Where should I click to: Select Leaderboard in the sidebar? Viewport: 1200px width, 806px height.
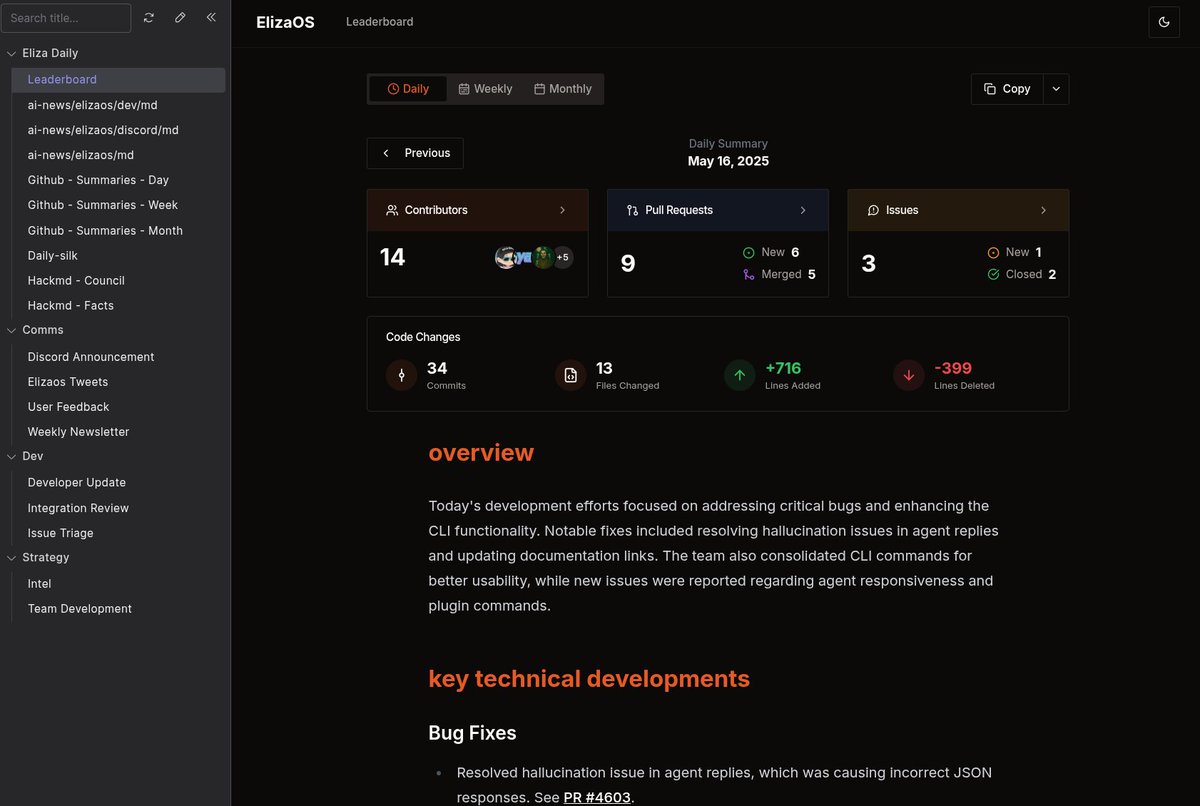tap(118, 80)
